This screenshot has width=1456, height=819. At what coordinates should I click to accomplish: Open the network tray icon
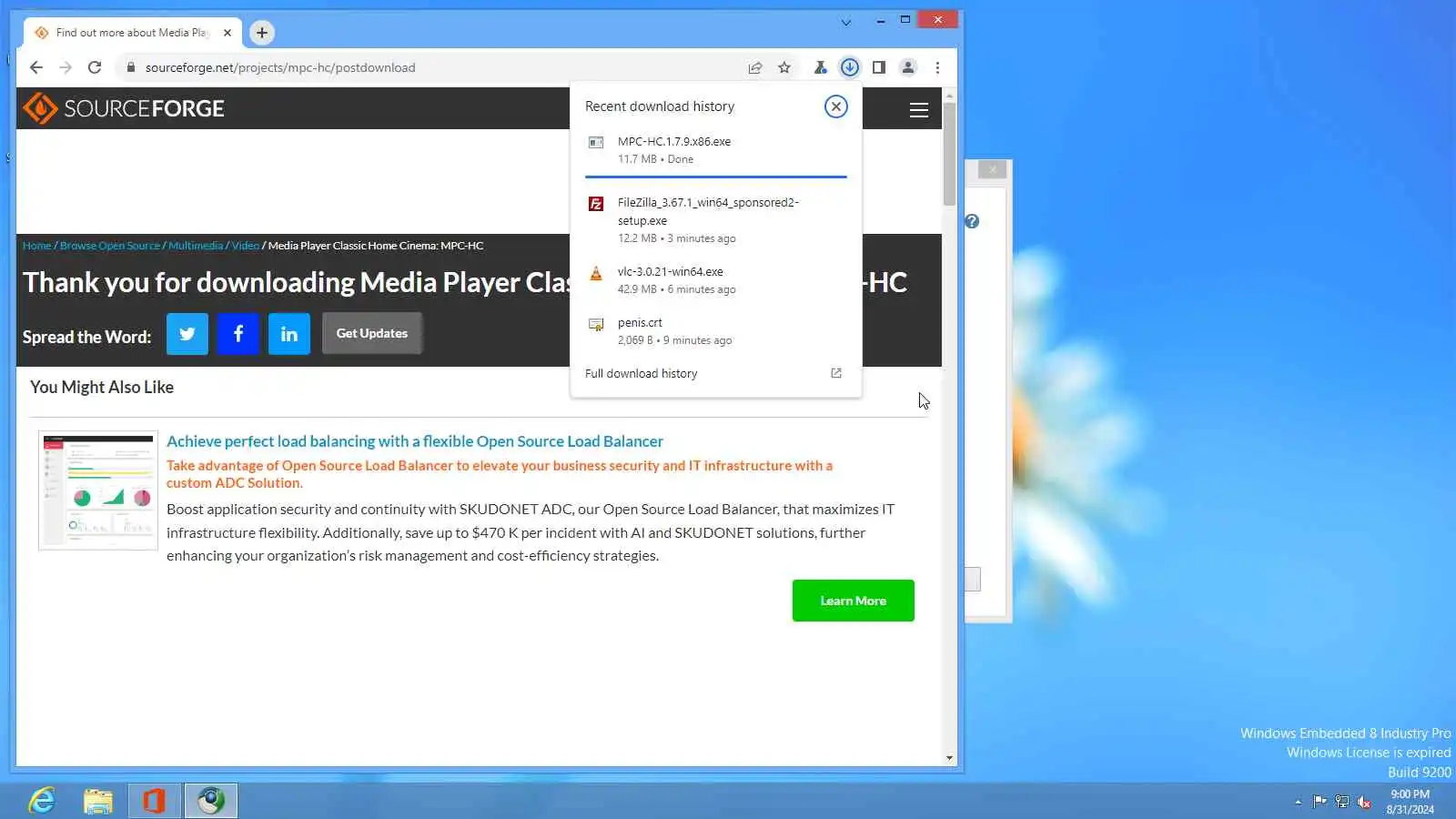pos(1341,802)
